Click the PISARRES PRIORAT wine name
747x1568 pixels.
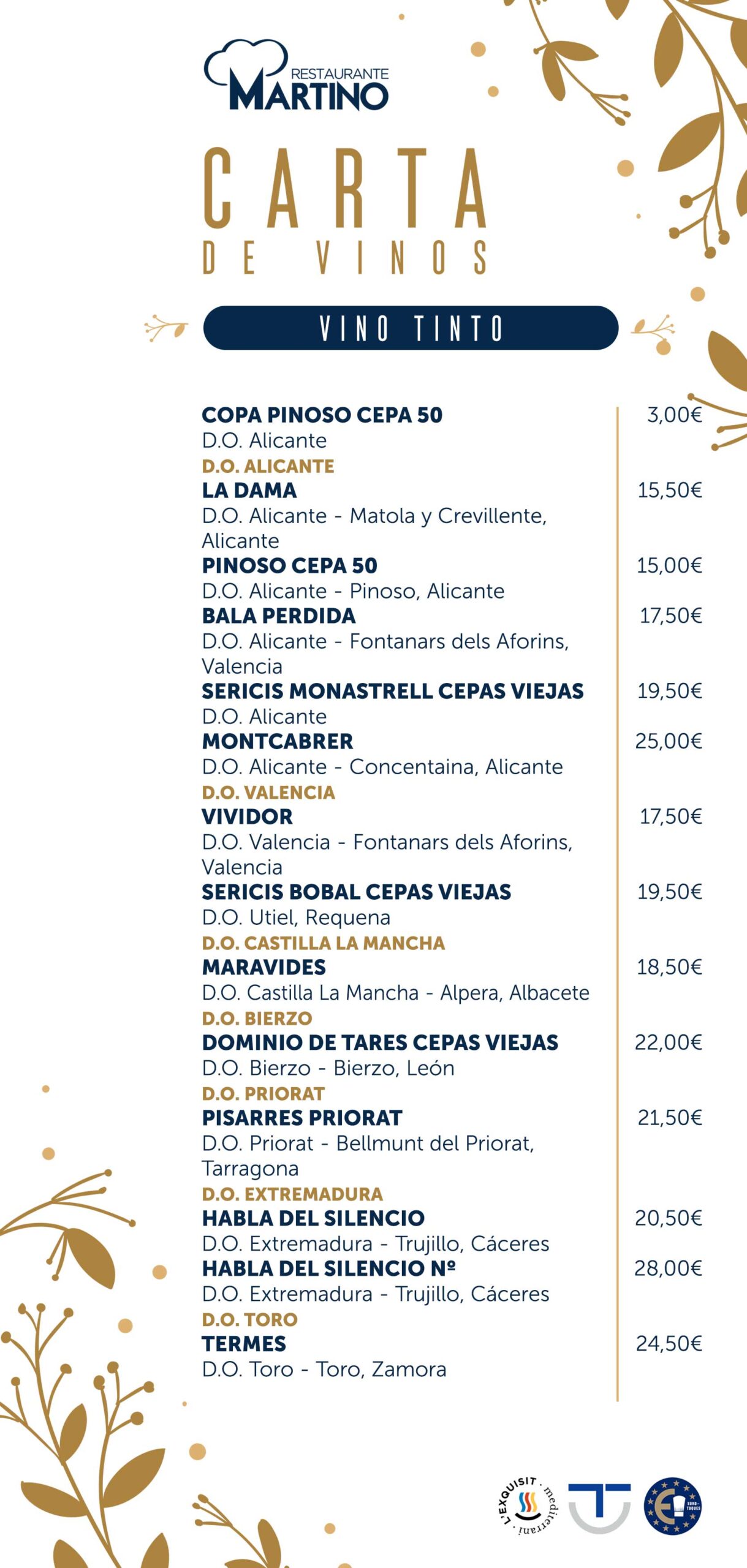pos(302,1118)
